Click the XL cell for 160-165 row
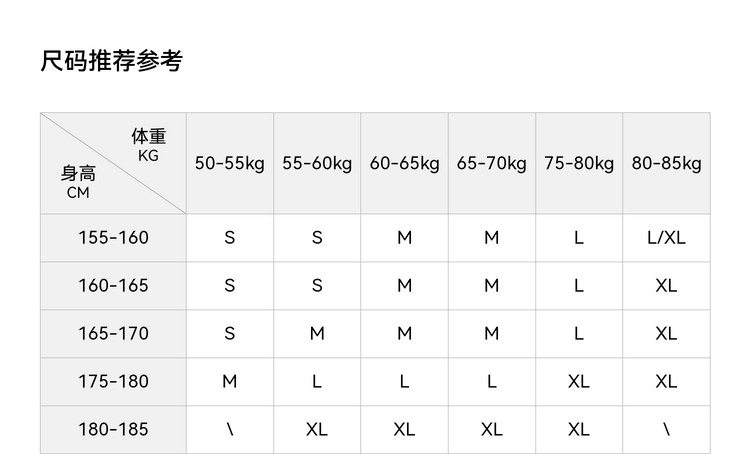750x454 pixels. point(666,286)
